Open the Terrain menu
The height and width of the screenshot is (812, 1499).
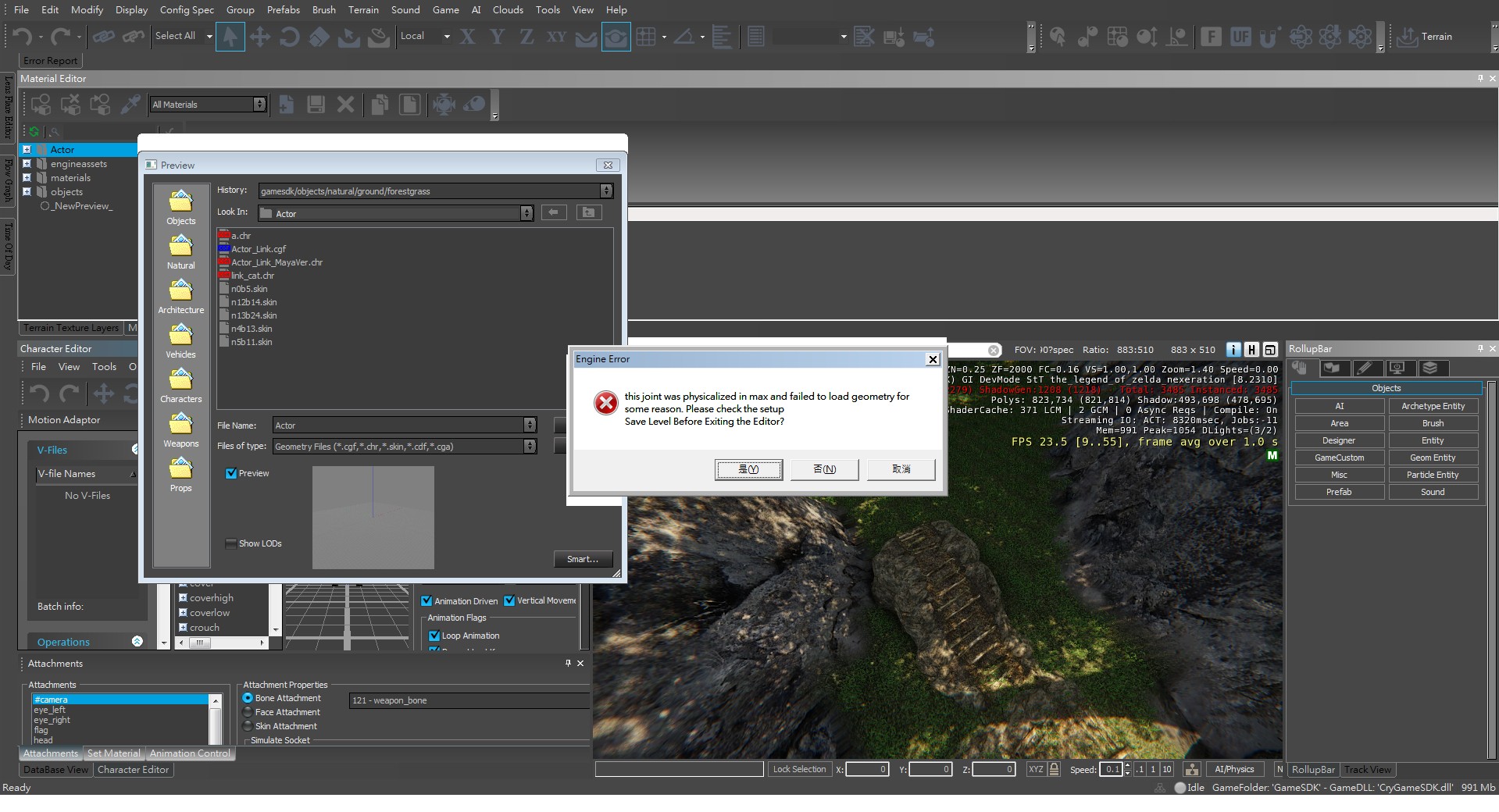363,10
